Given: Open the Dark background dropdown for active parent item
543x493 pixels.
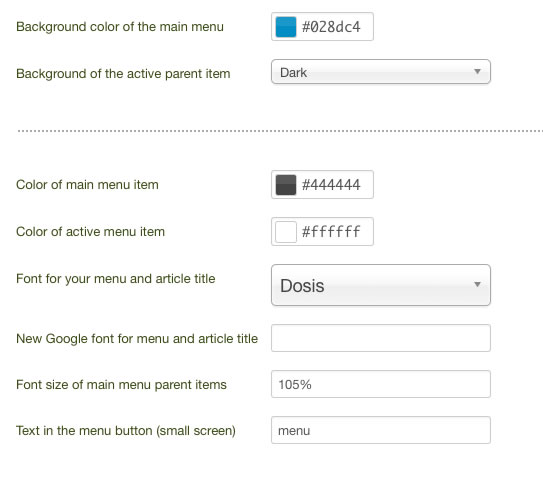Looking at the screenshot, I should 381,72.
